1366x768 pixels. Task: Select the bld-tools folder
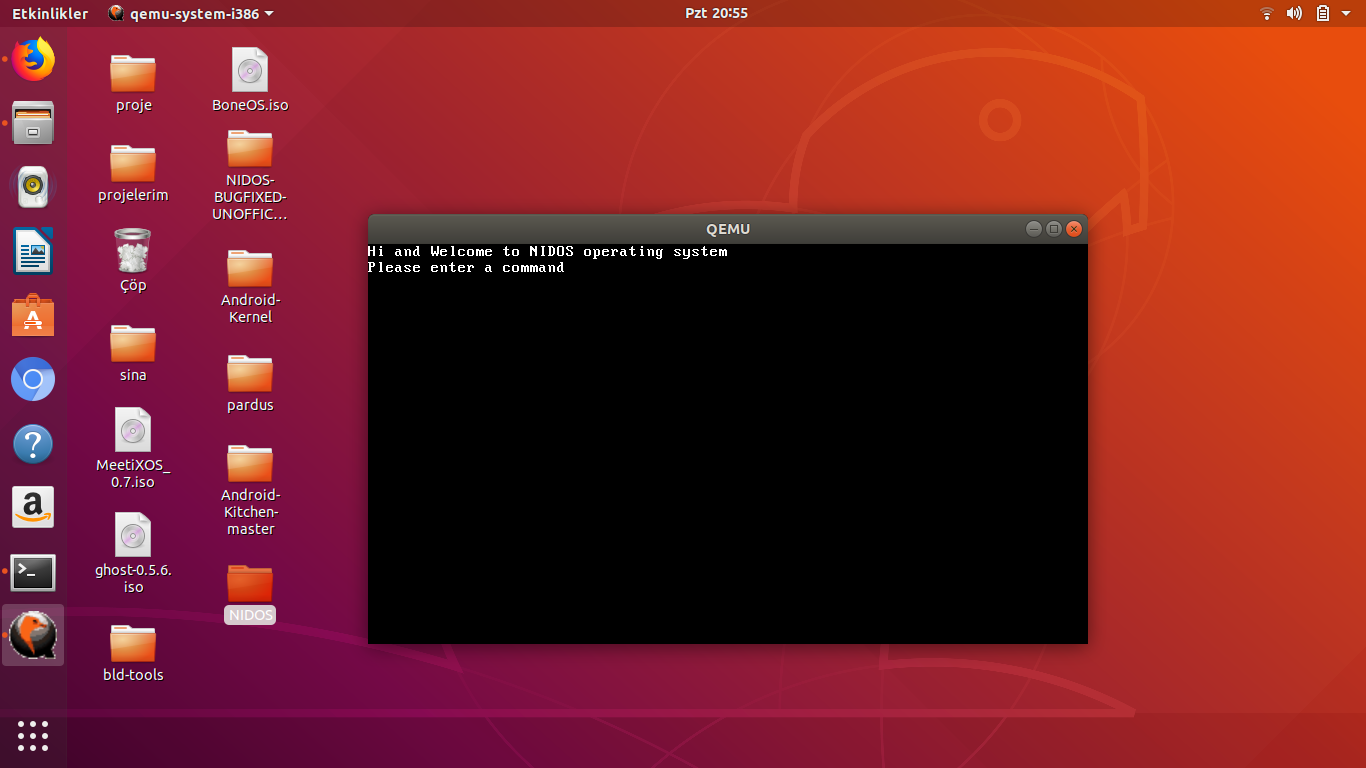133,653
